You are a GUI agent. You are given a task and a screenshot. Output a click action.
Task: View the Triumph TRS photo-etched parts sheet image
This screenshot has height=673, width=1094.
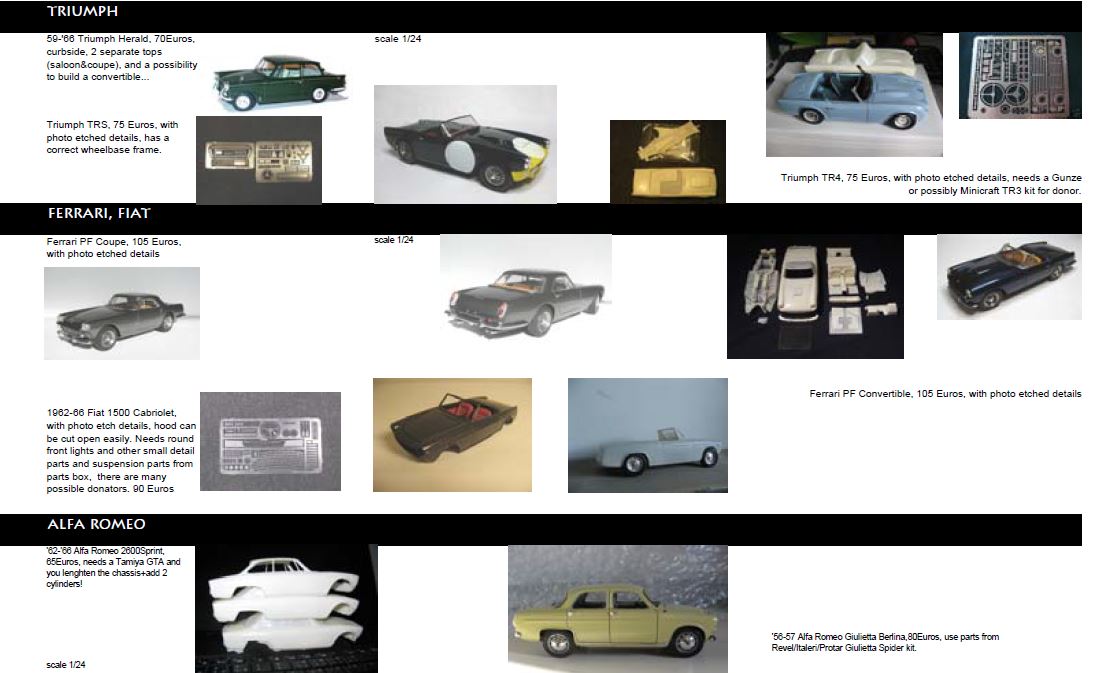[x=259, y=160]
